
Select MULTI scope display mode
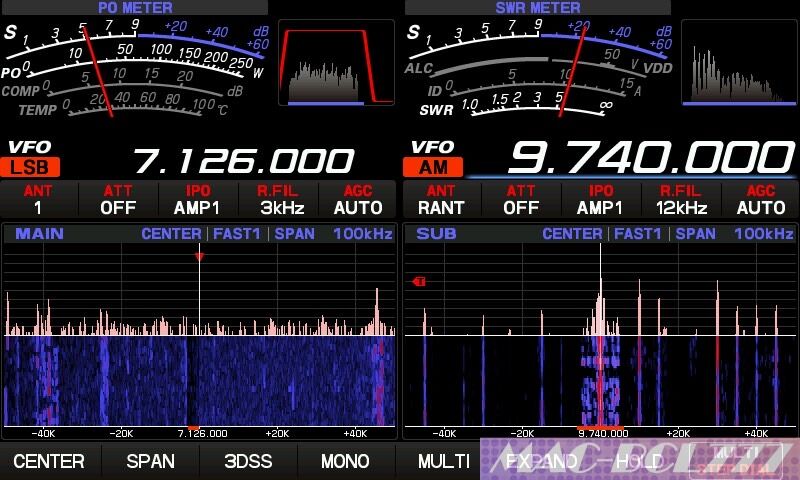click(443, 461)
